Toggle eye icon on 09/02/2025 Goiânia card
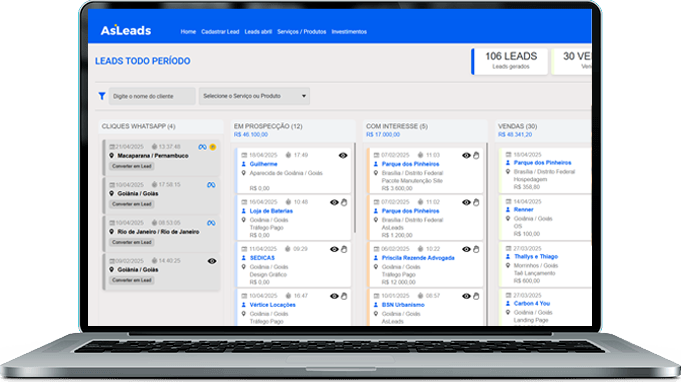Image resolution: width=681 pixels, height=382 pixels. click(212, 261)
